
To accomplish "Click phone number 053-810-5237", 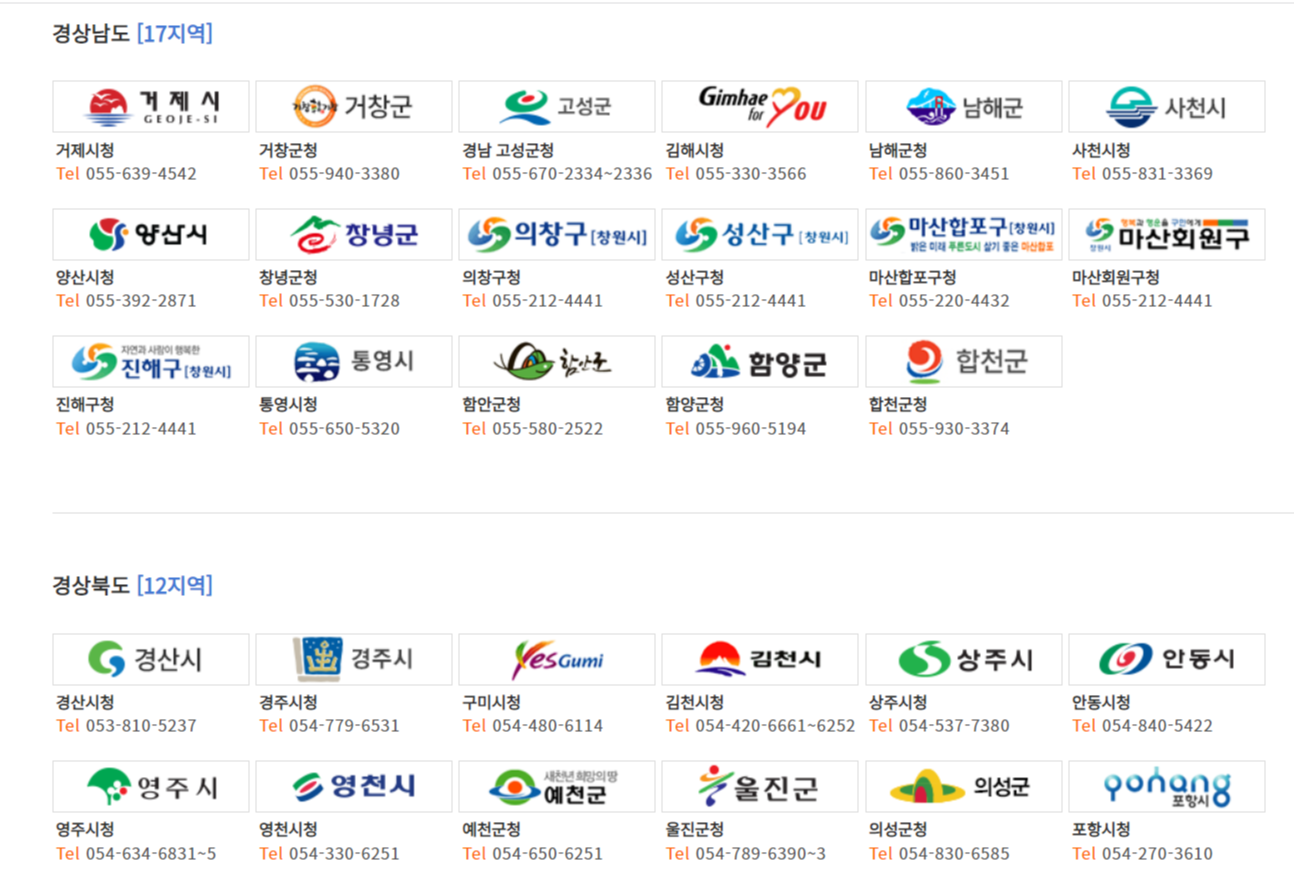I will click(x=141, y=726).
